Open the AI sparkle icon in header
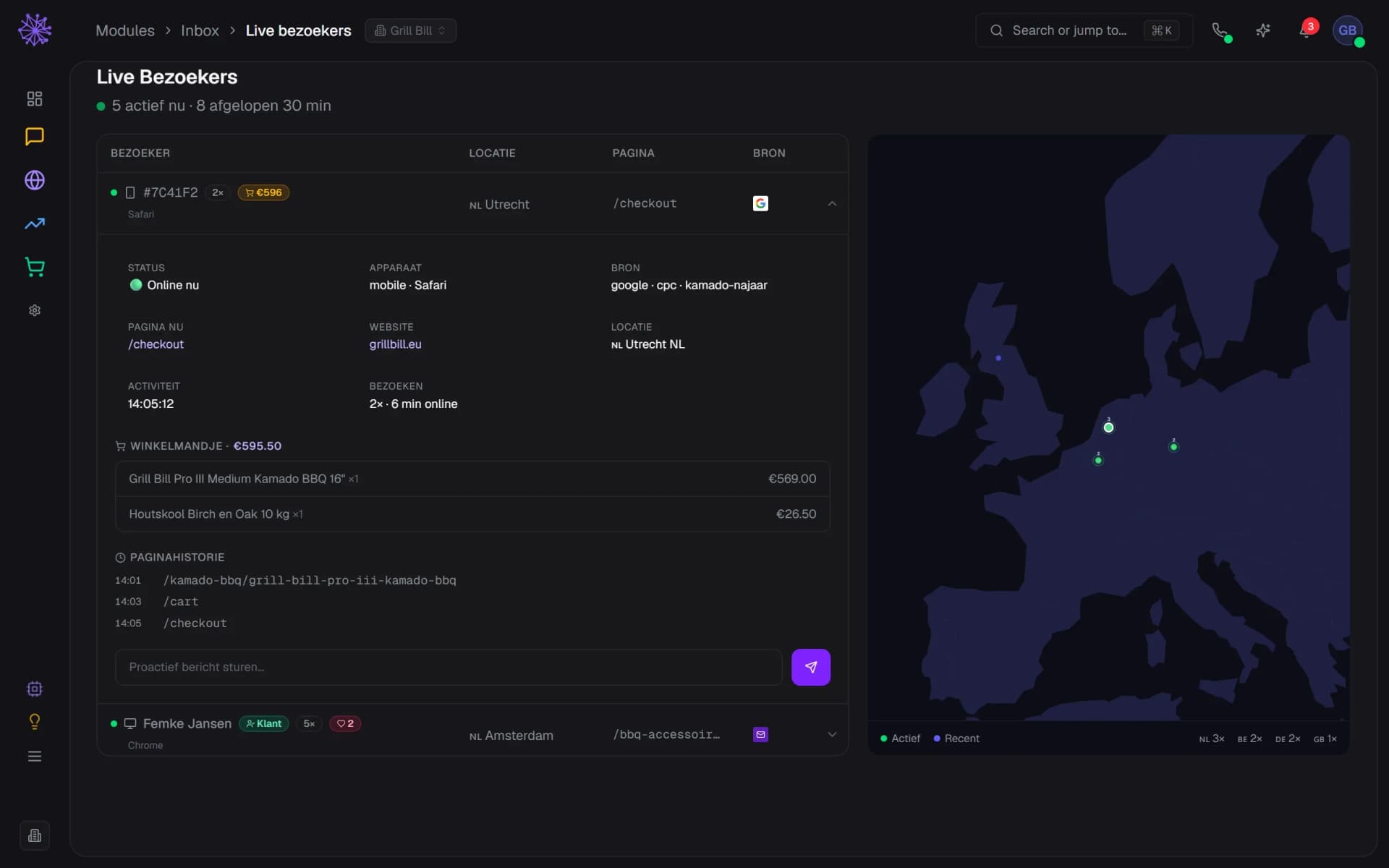The height and width of the screenshot is (868, 1389). click(1263, 30)
